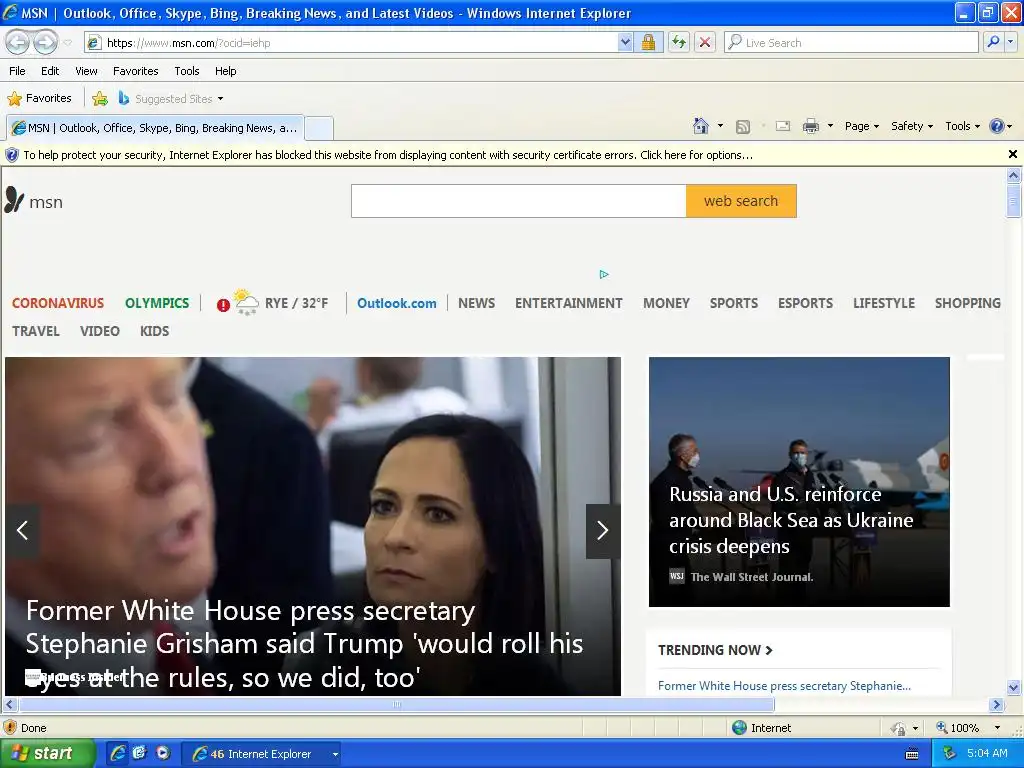This screenshot has height=768, width=1024.
Task: Open the KIDS section link
Action: (x=154, y=331)
